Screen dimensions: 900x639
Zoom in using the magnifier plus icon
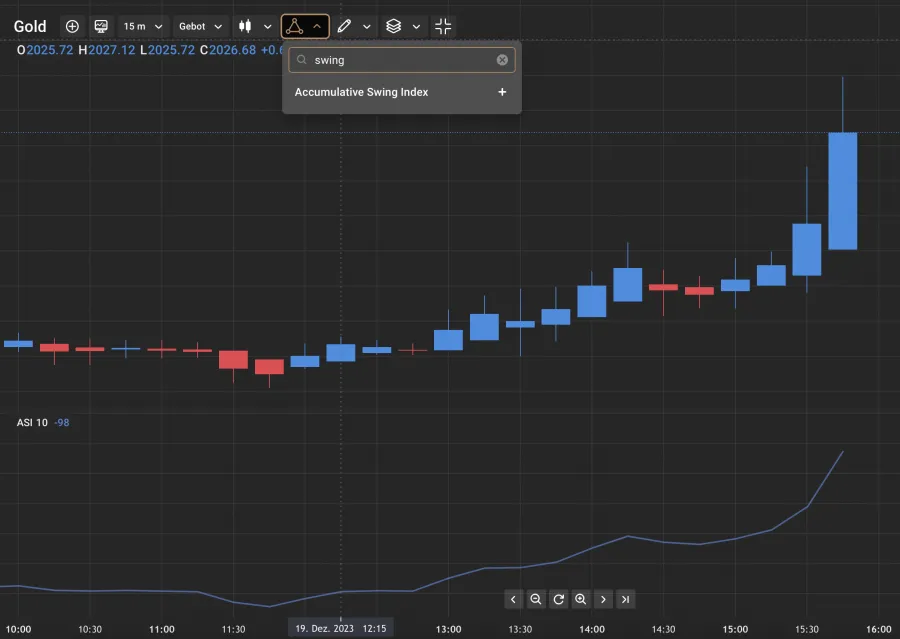tap(581, 599)
